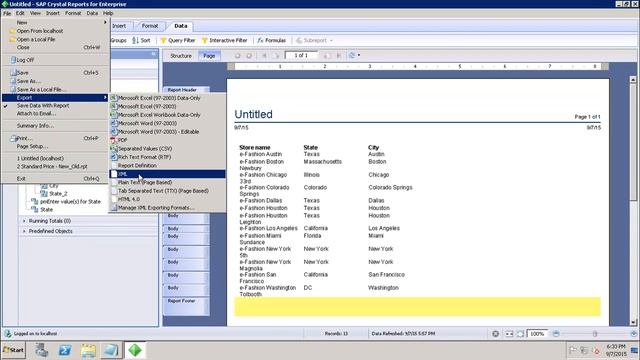Click the vertical scrollbar down arrow
Viewport: 640px width, 360px height.
point(633,322)
